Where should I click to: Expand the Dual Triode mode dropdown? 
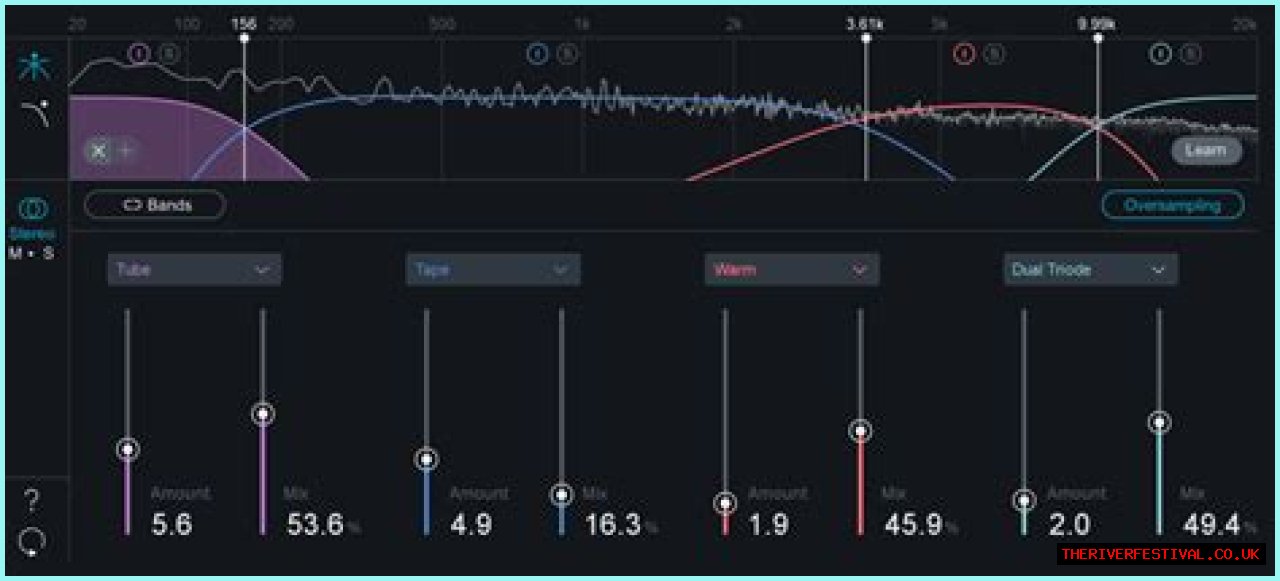pos(1090,269)
